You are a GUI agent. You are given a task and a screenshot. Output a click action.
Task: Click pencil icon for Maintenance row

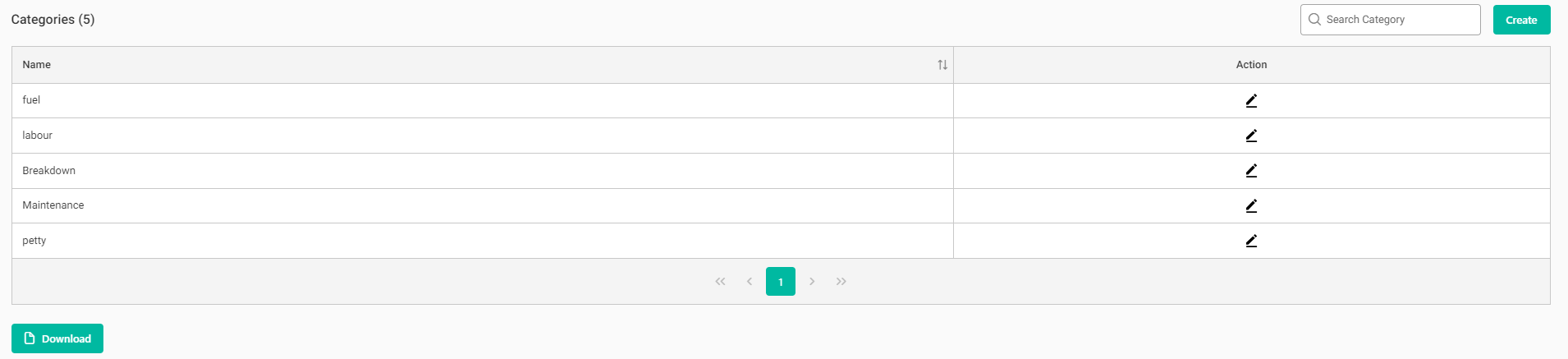coord(1251,206)
